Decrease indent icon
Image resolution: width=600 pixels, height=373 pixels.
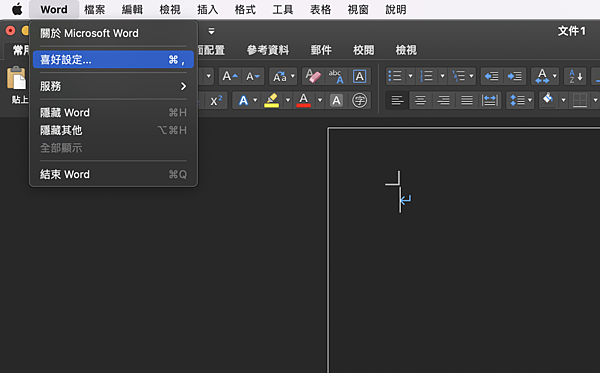click(x=492, y=77)
